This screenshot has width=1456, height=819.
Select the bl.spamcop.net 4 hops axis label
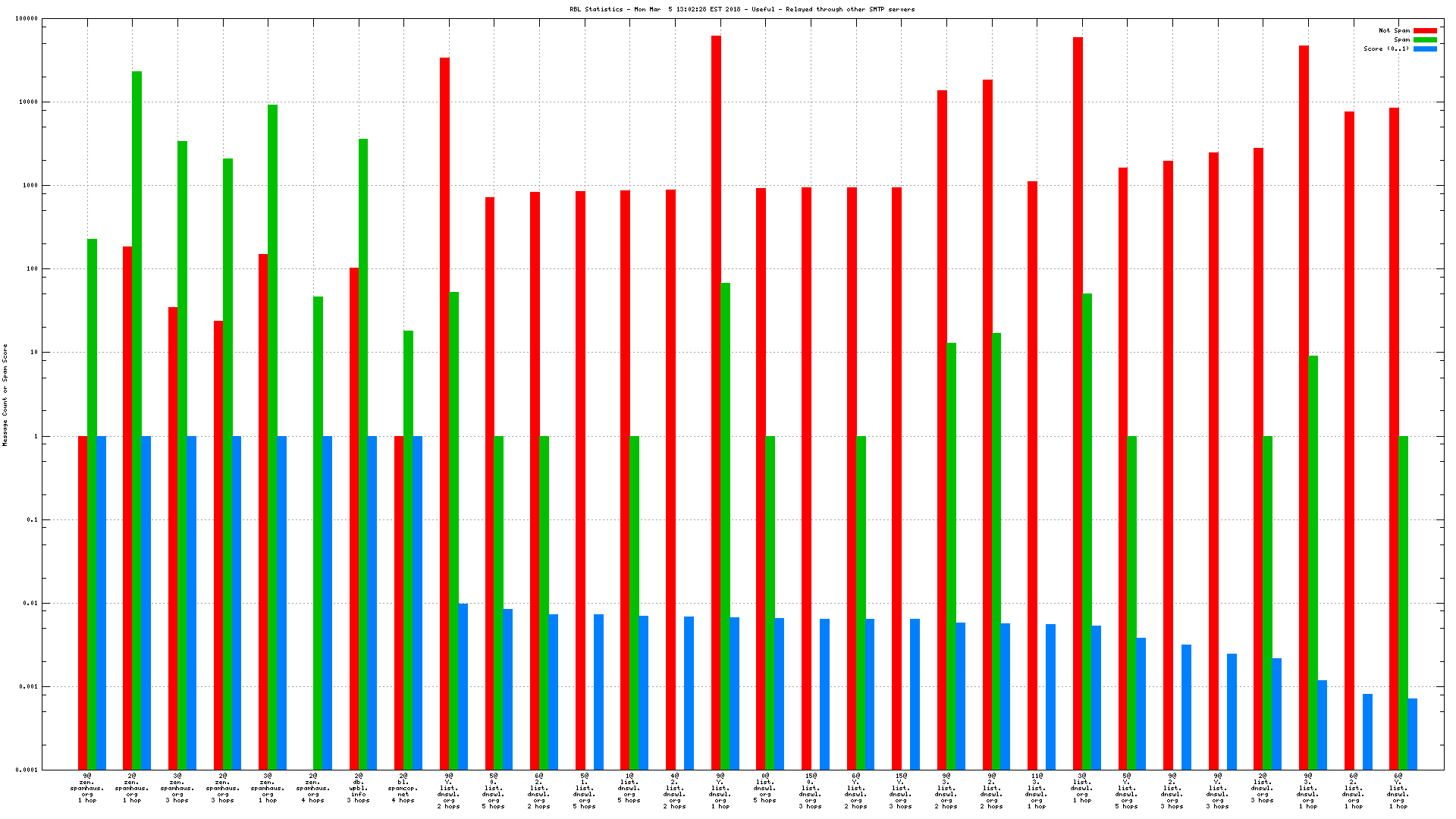coord(403,788)
